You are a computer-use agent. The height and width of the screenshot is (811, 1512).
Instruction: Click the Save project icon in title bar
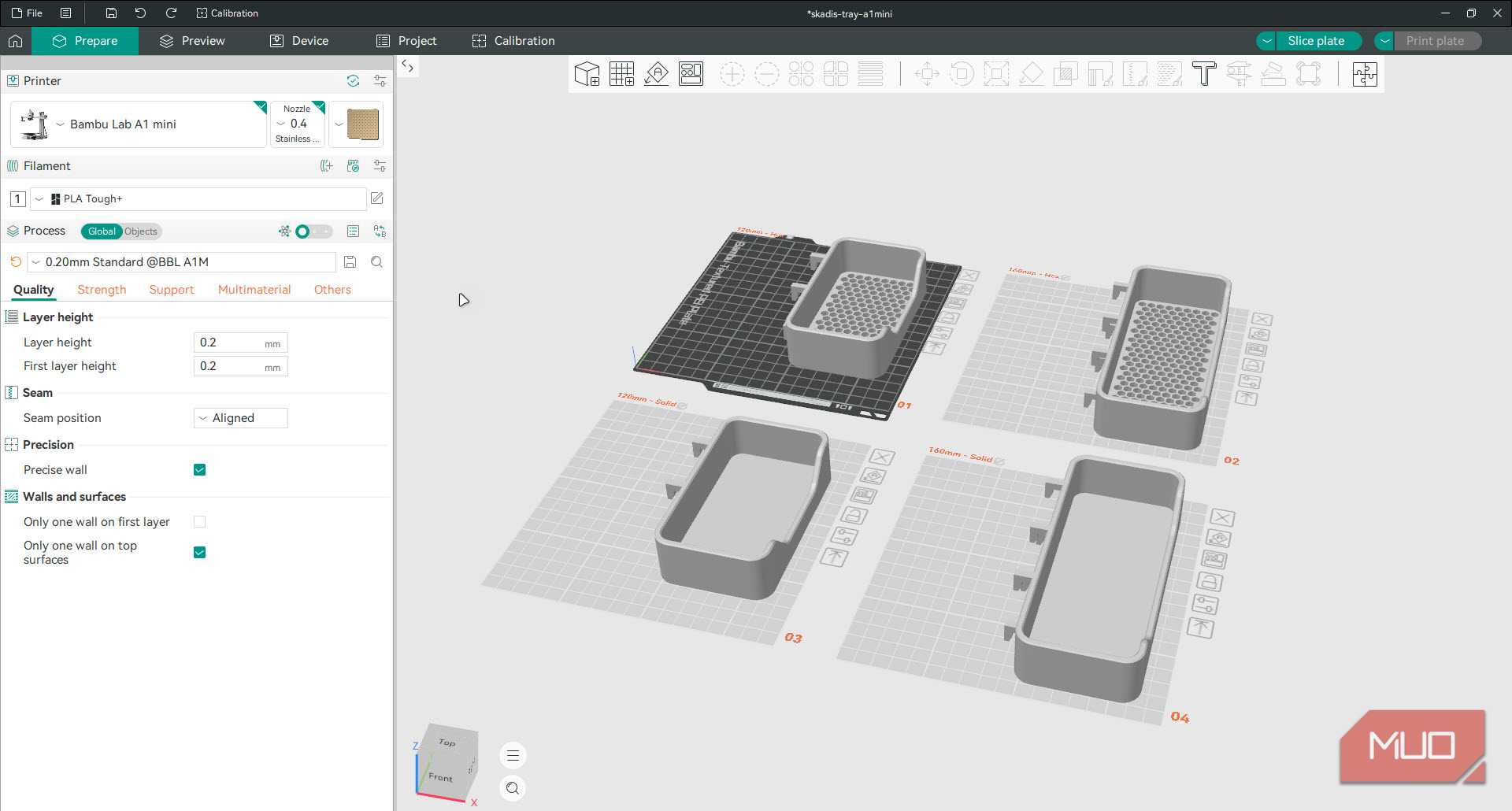click(x=111, y=13)
